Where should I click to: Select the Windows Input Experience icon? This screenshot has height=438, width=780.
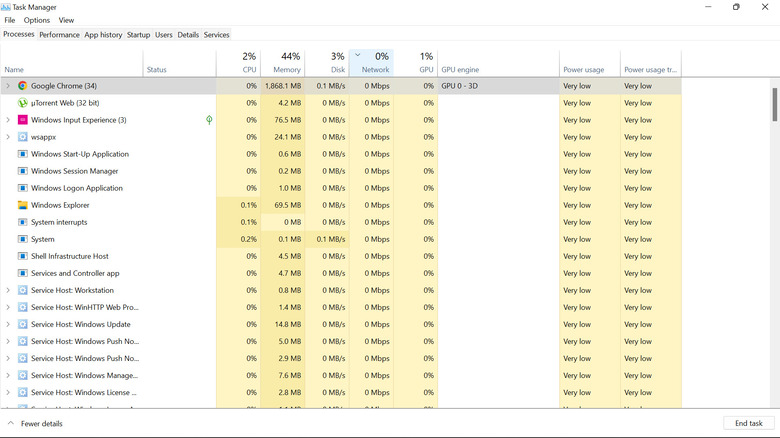pyautogui.click(x=23, y=120)
